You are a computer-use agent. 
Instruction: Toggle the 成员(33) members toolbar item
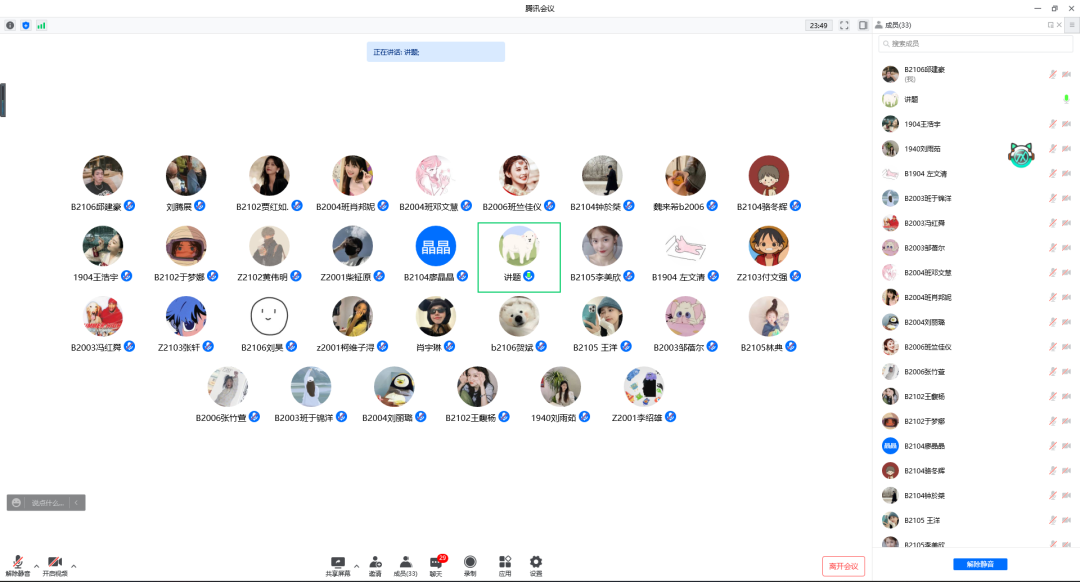coord(405,565)
